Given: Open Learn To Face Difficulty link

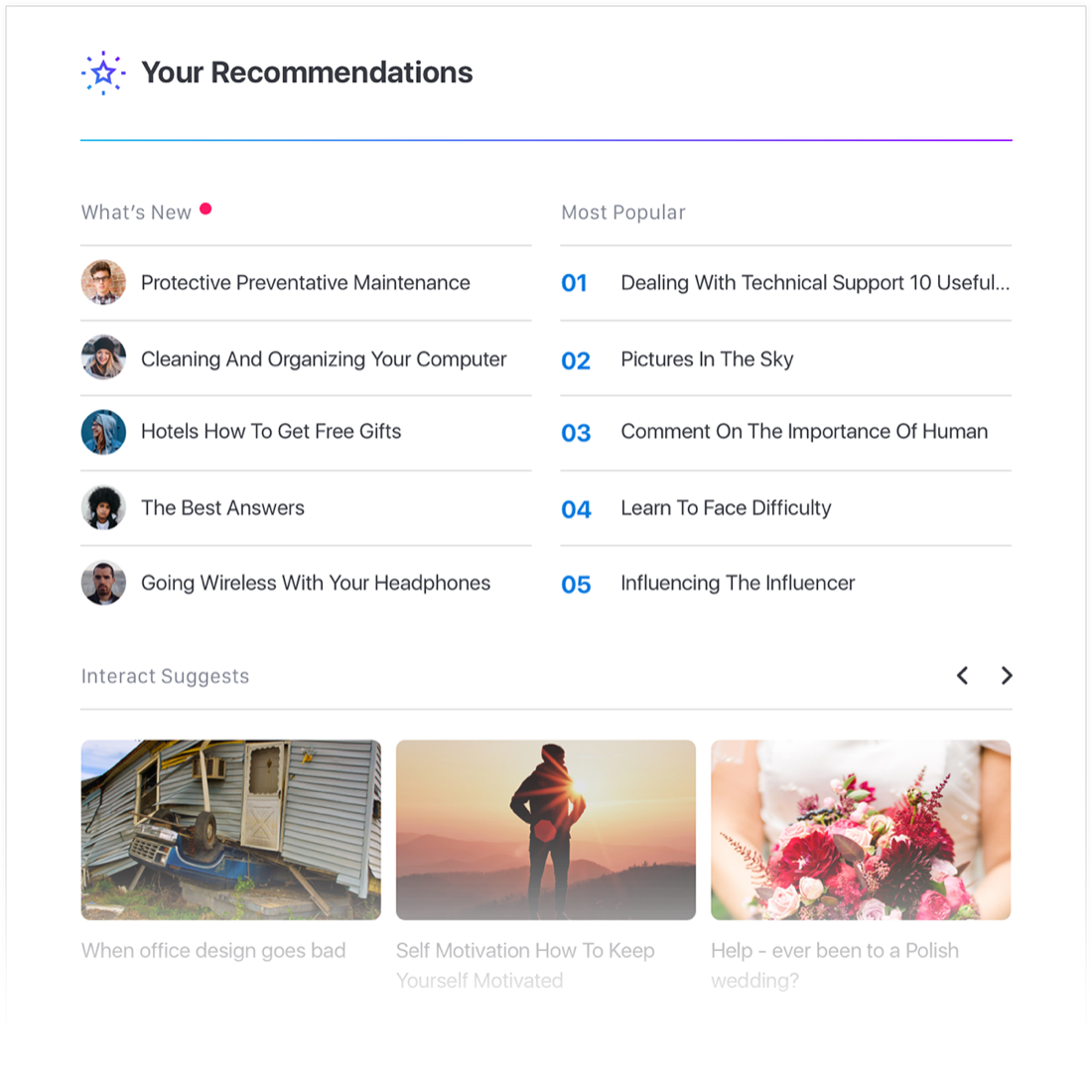Looking at the screenshot, I should point(726,508).
